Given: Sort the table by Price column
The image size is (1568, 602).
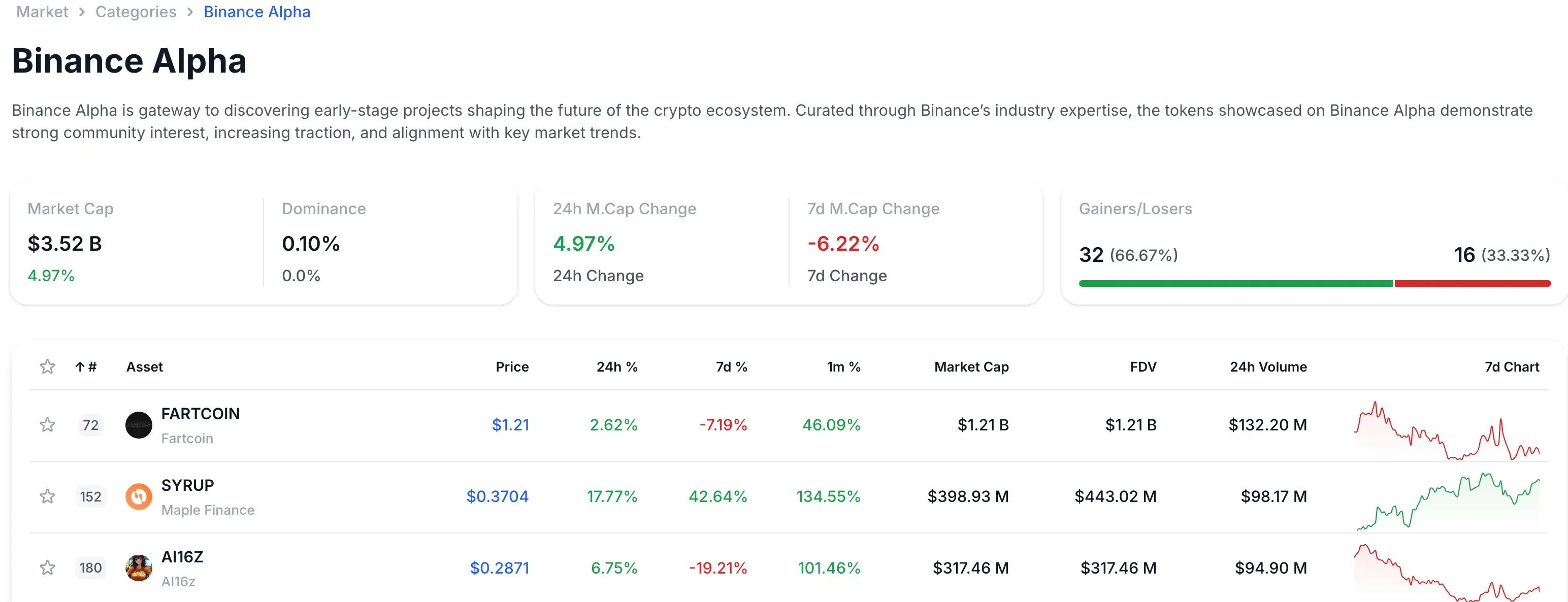Looking at the screenshot, I should [512, 366].
